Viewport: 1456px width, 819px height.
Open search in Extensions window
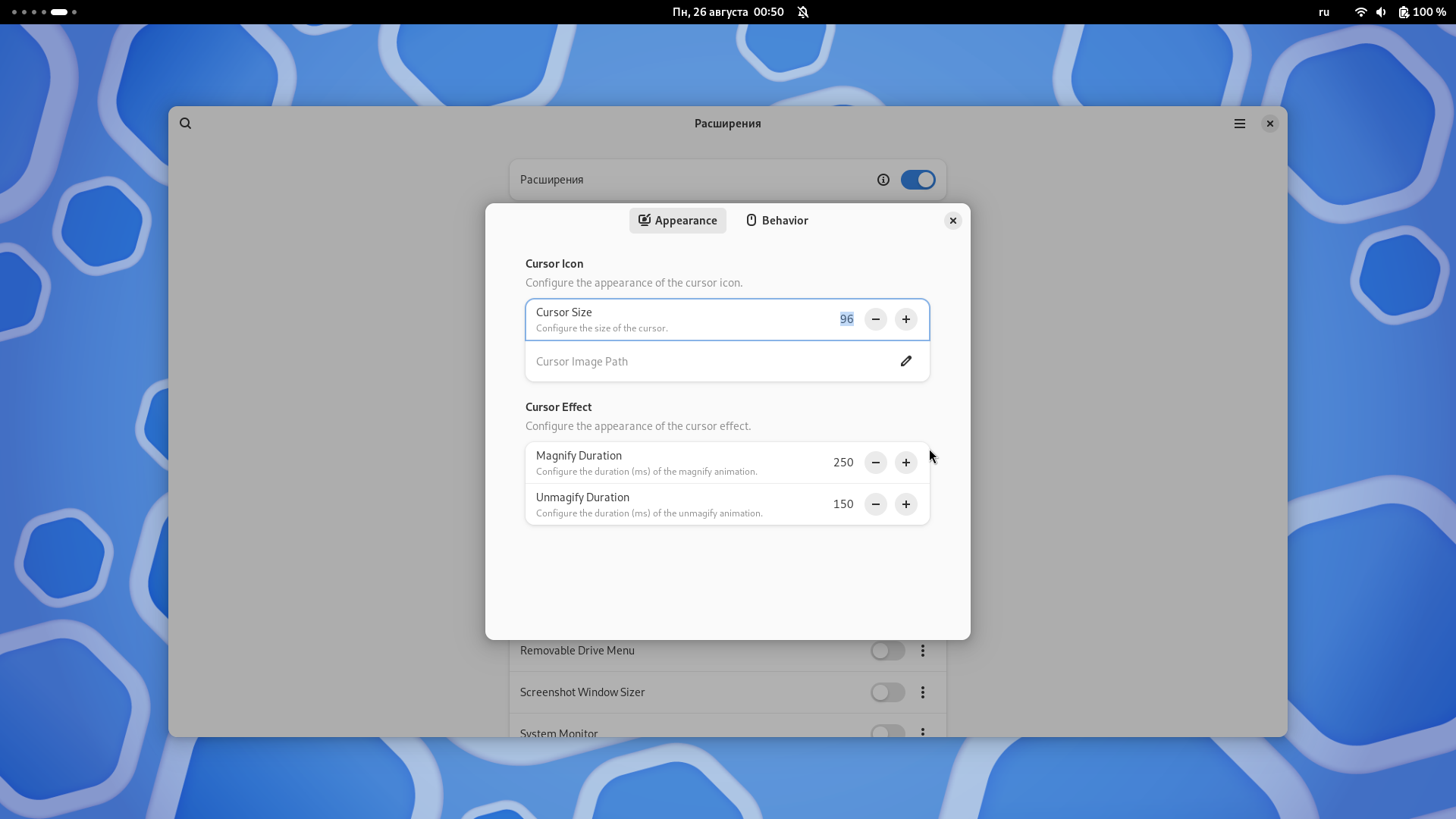click(x=185, y=124)
